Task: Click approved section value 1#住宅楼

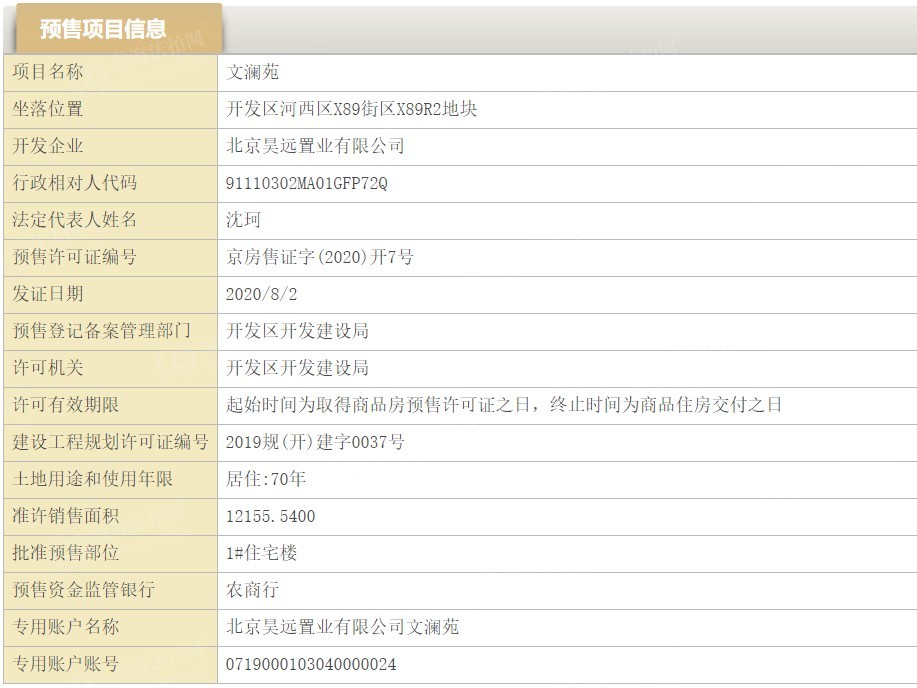Action: [x=261, y=553]
